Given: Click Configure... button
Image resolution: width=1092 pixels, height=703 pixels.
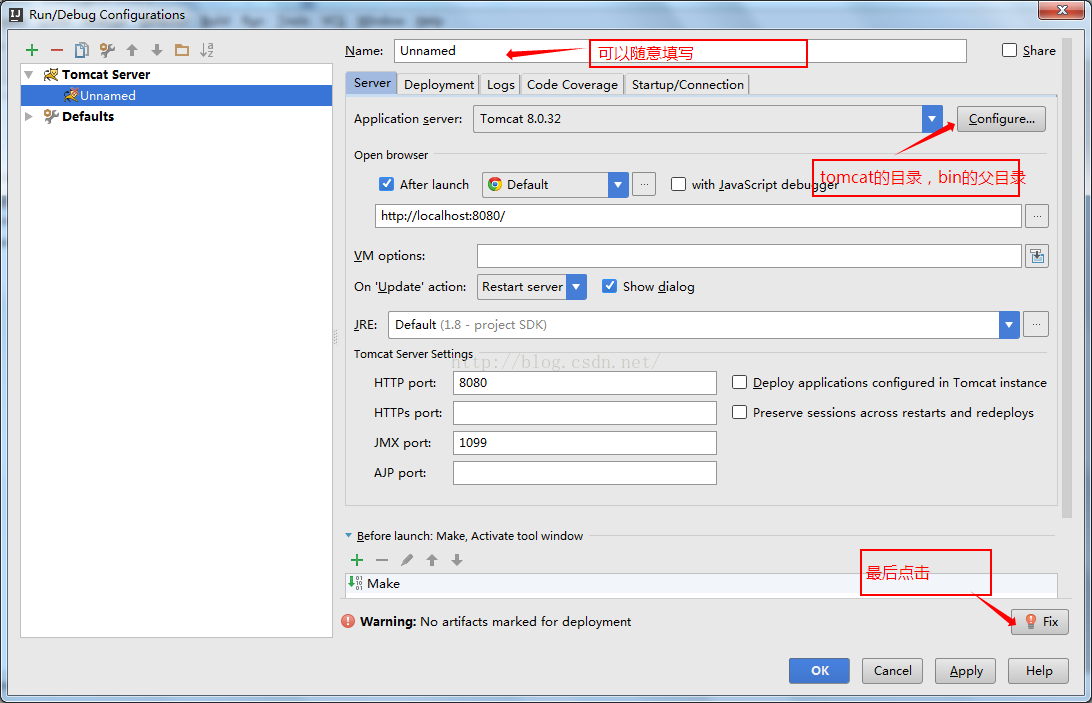Looking at the screenshot, I should (x=1001, y=119).
